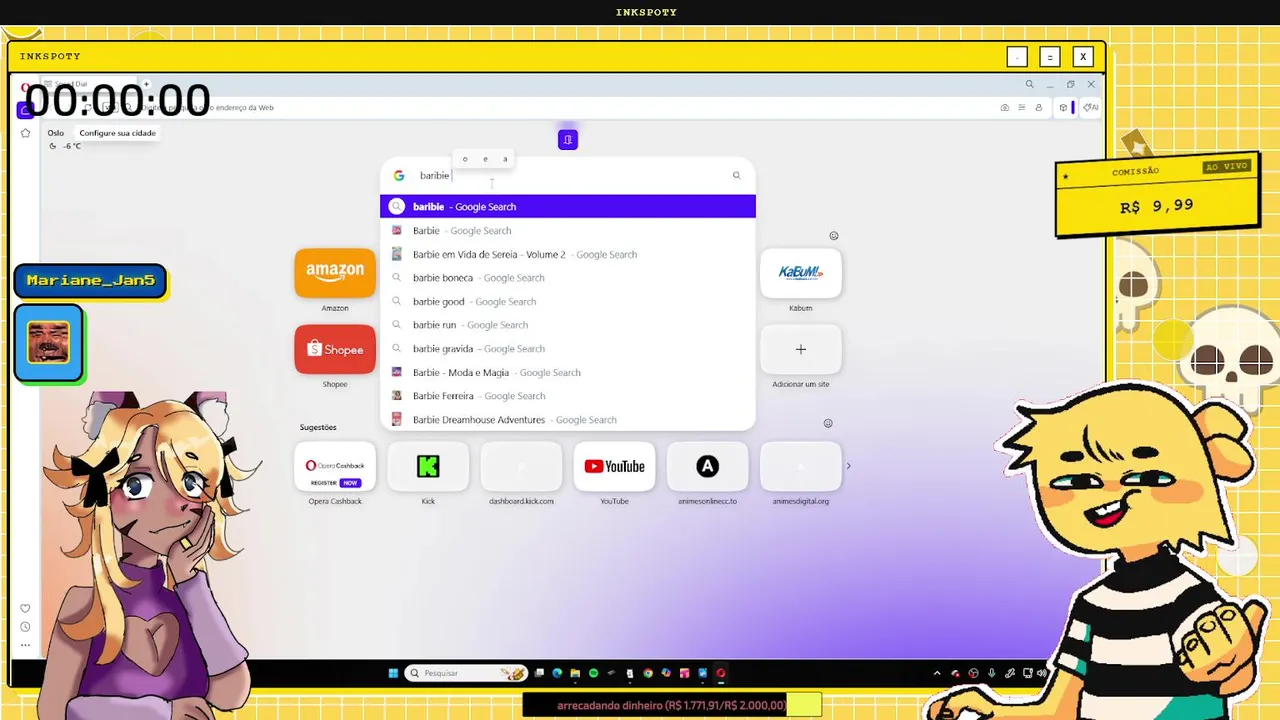This screenshot has height=720, width=1280.
Task: Open the Windows Start button
Action: click(393, 673)
